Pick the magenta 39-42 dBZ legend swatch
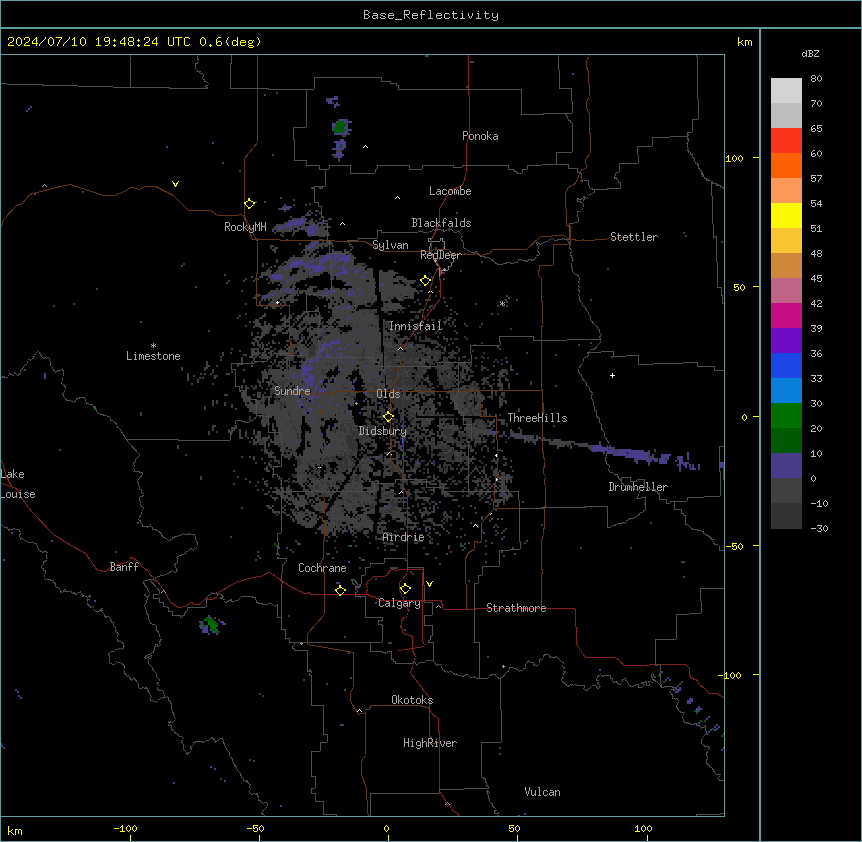The width and height of the screenshot is (862, 842). 786,315
